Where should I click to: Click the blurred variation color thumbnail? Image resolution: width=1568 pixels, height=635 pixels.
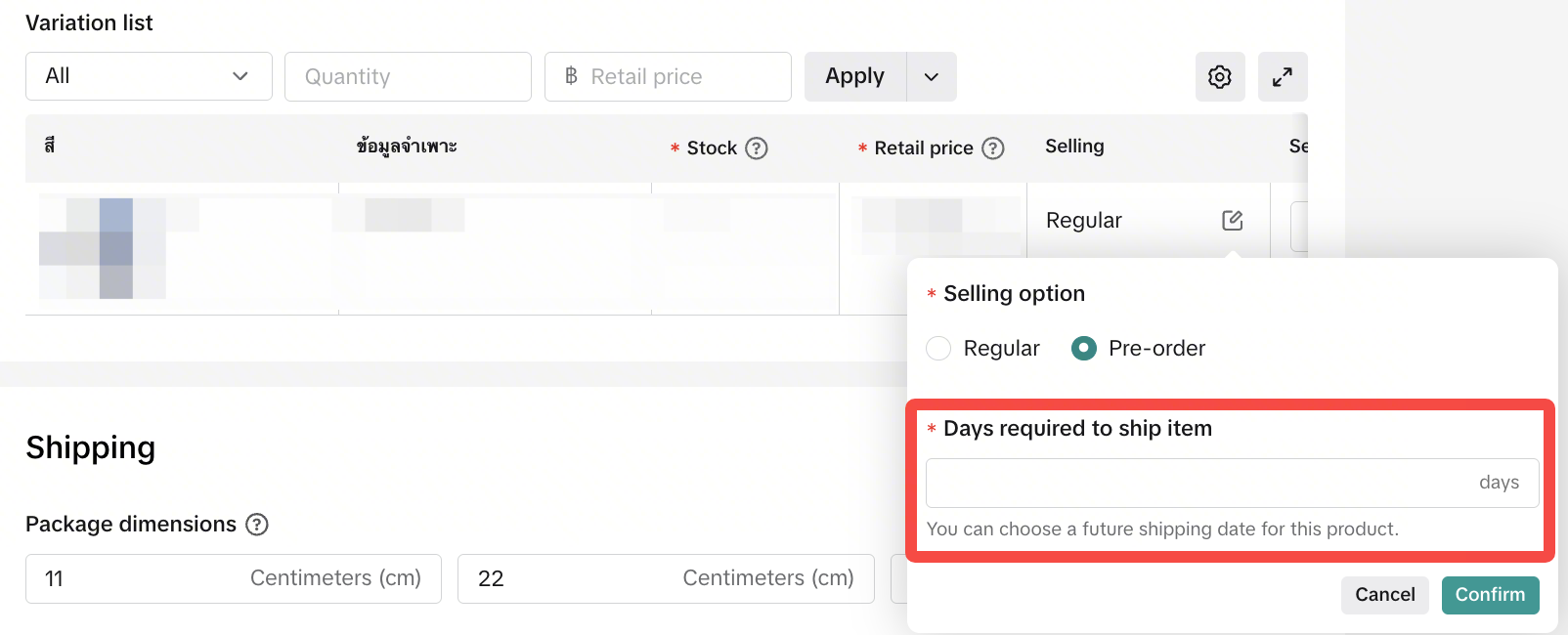(103, 248)
